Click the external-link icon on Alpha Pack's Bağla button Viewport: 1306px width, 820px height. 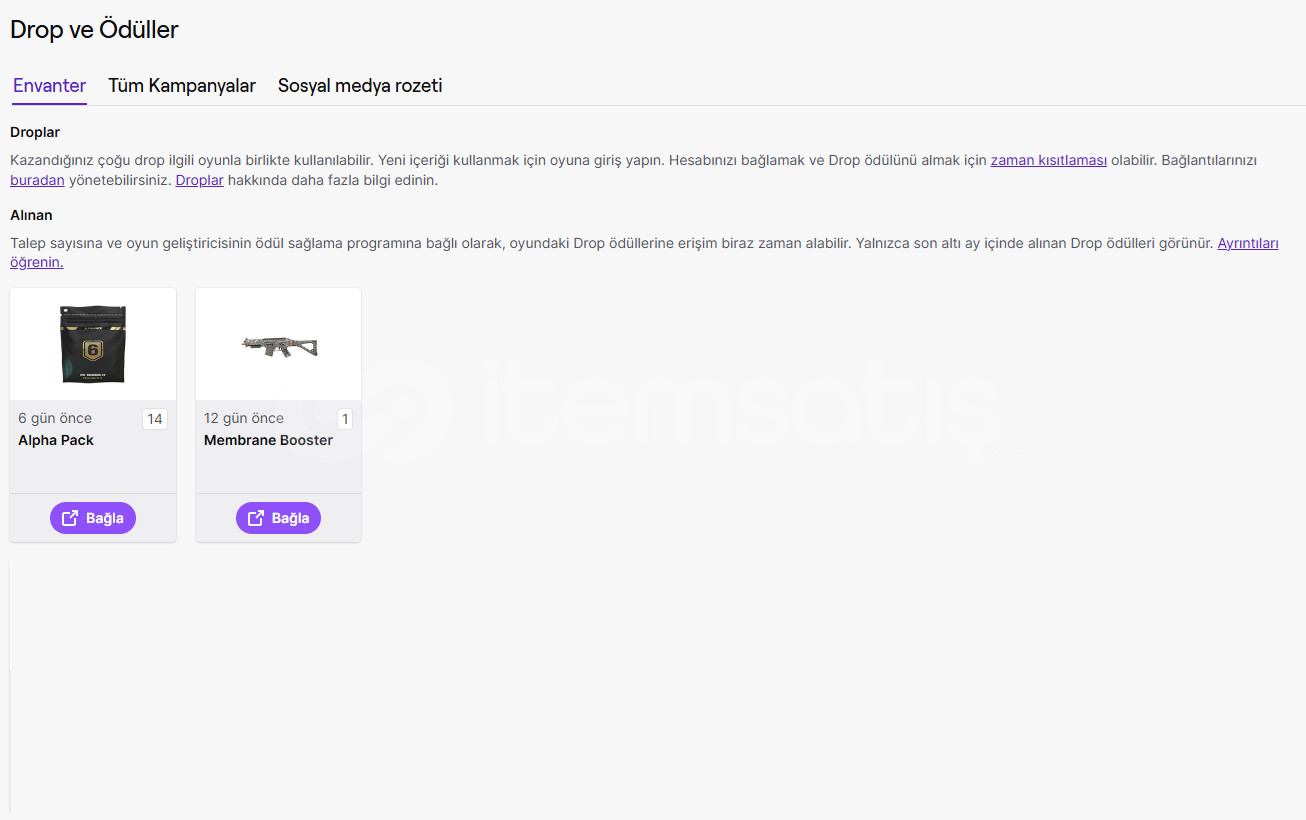tap(70, 518)
